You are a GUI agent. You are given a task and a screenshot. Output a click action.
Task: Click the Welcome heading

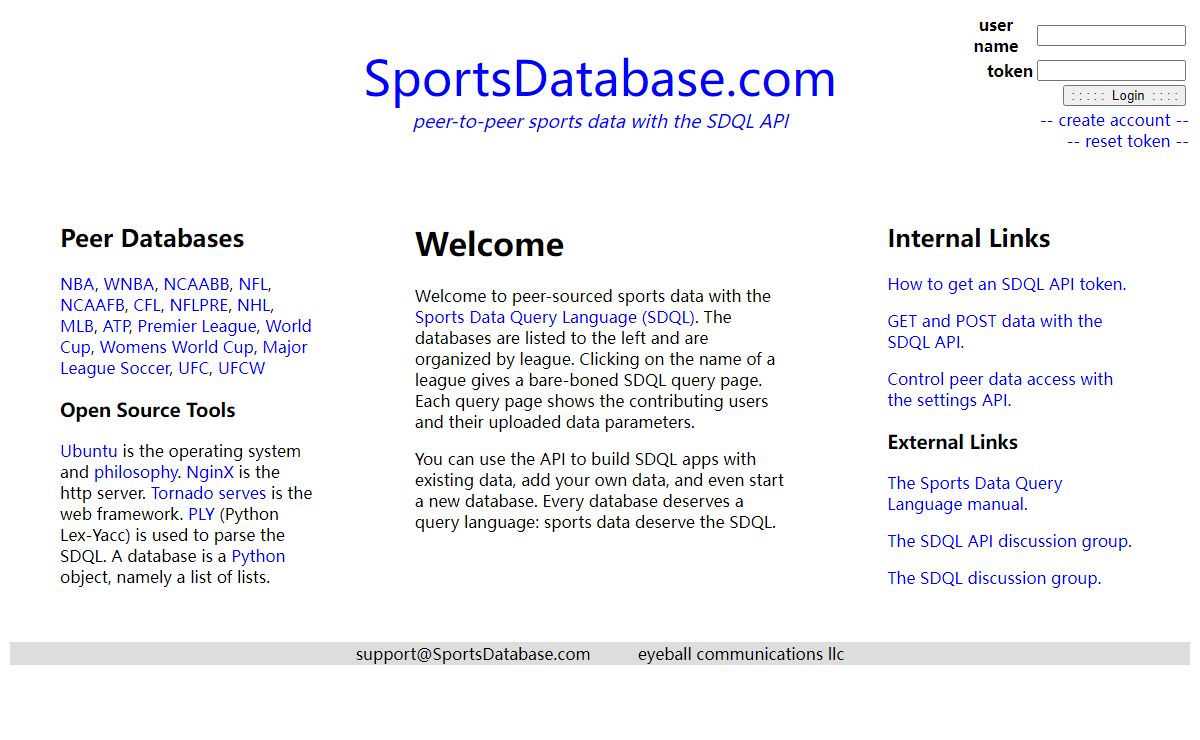pos(490,244)
